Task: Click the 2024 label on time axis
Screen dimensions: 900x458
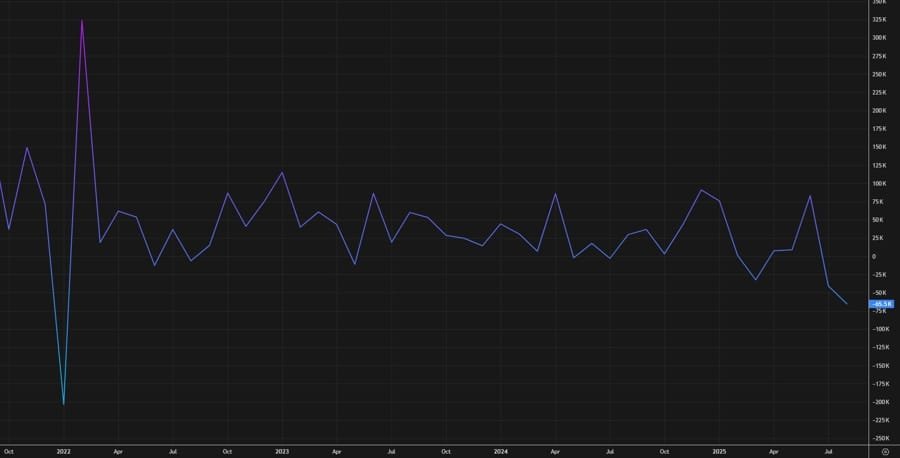Action: pyautogui.click(x=500, y=451)
